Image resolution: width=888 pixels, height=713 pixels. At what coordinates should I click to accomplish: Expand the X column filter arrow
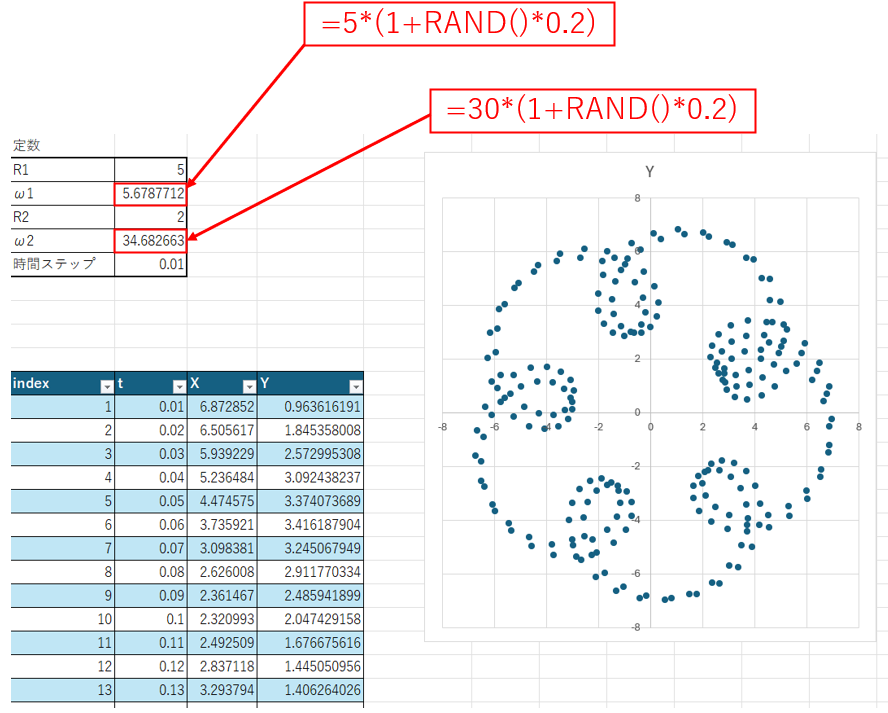pyautogui.click(x=248, y=385)
